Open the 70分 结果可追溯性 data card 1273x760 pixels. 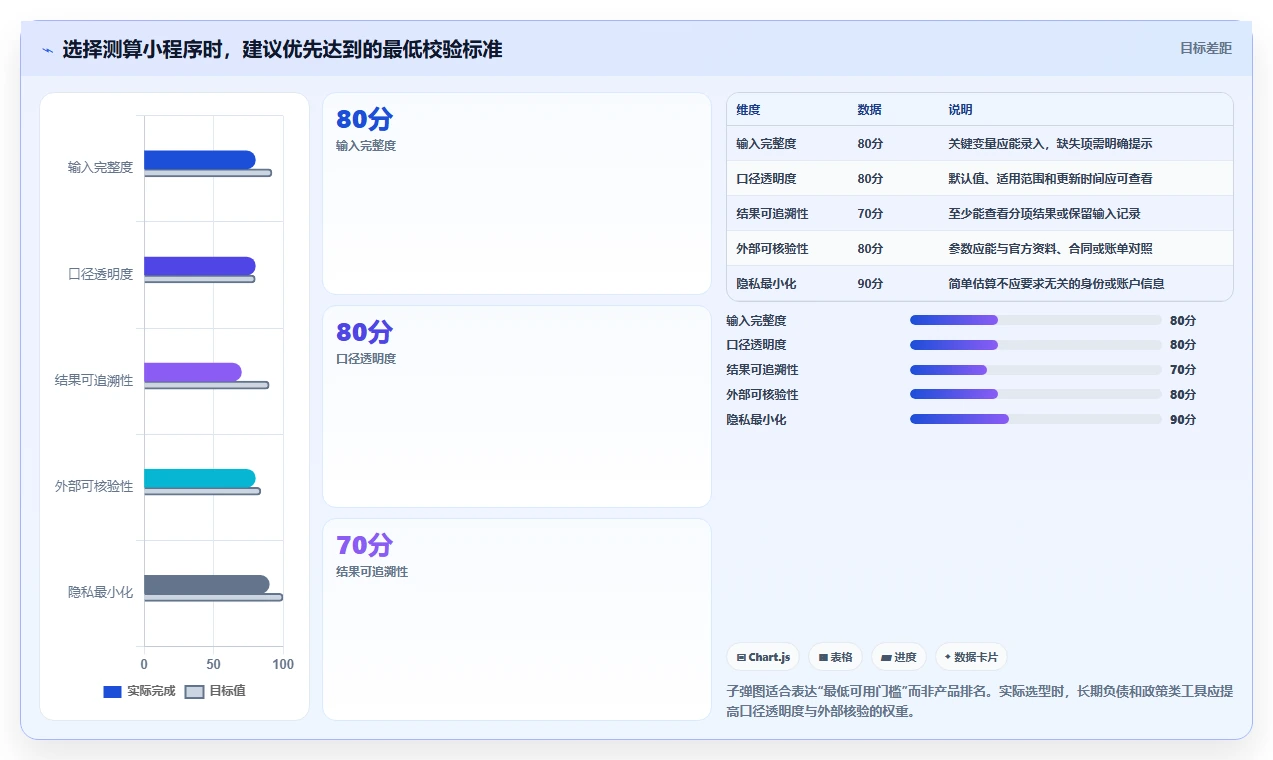coord(517,619)
